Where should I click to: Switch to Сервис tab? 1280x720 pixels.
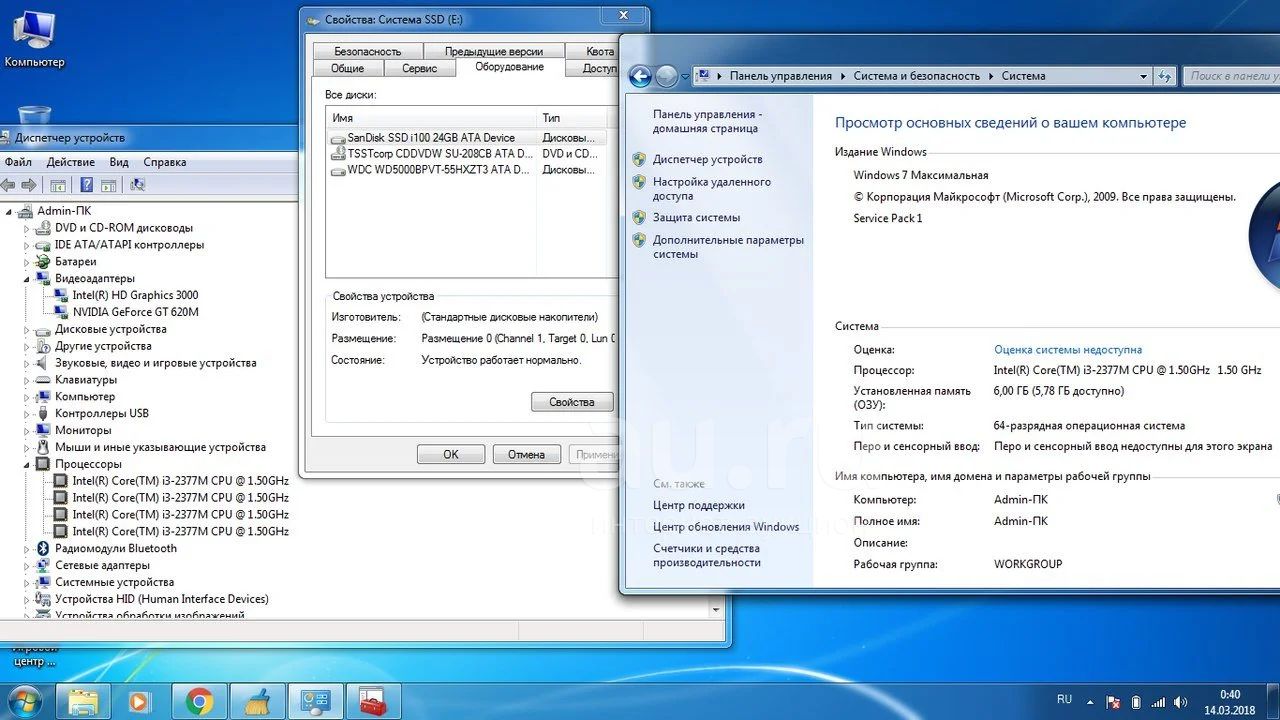[419, 68]
